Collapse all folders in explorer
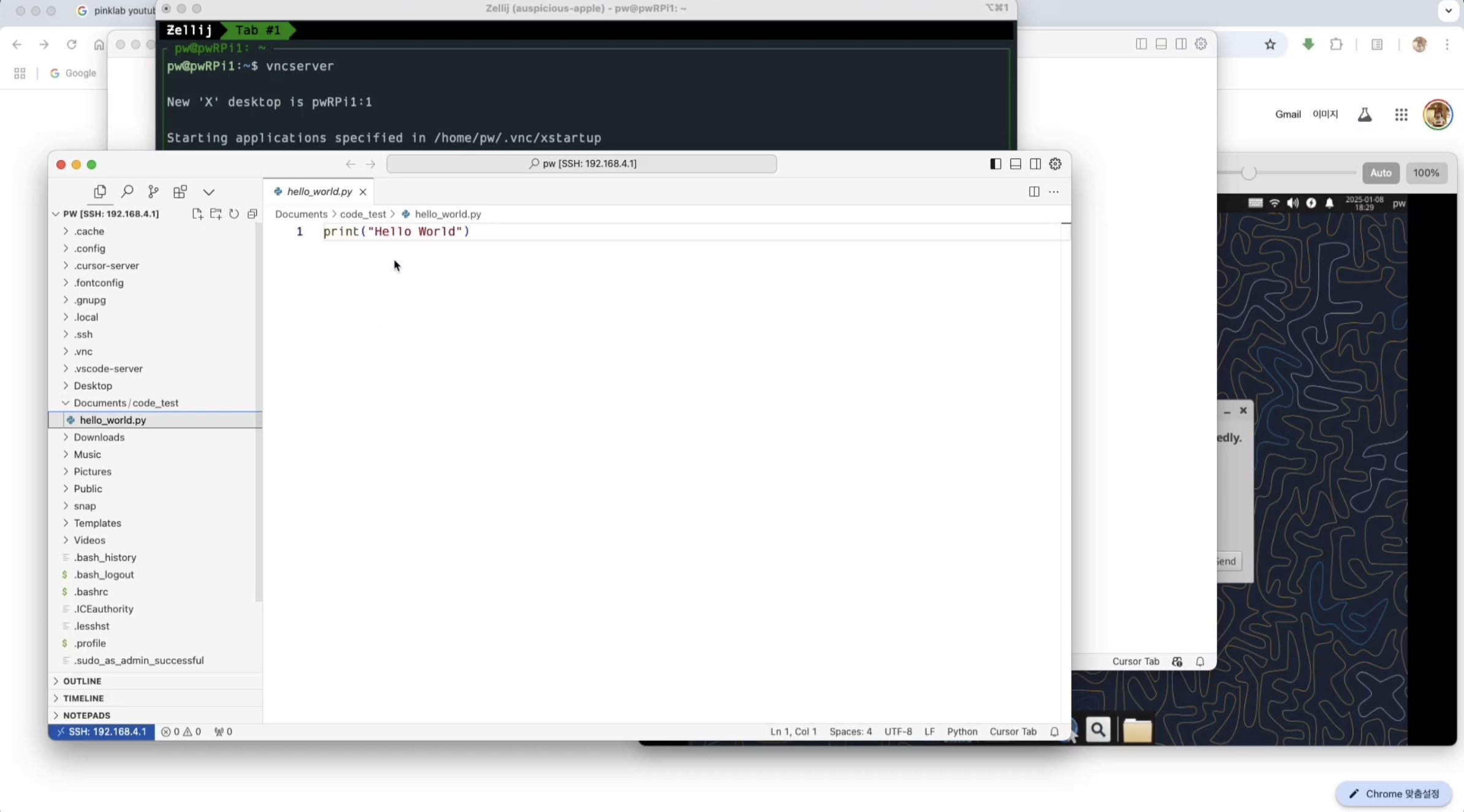 click(252, 214)
